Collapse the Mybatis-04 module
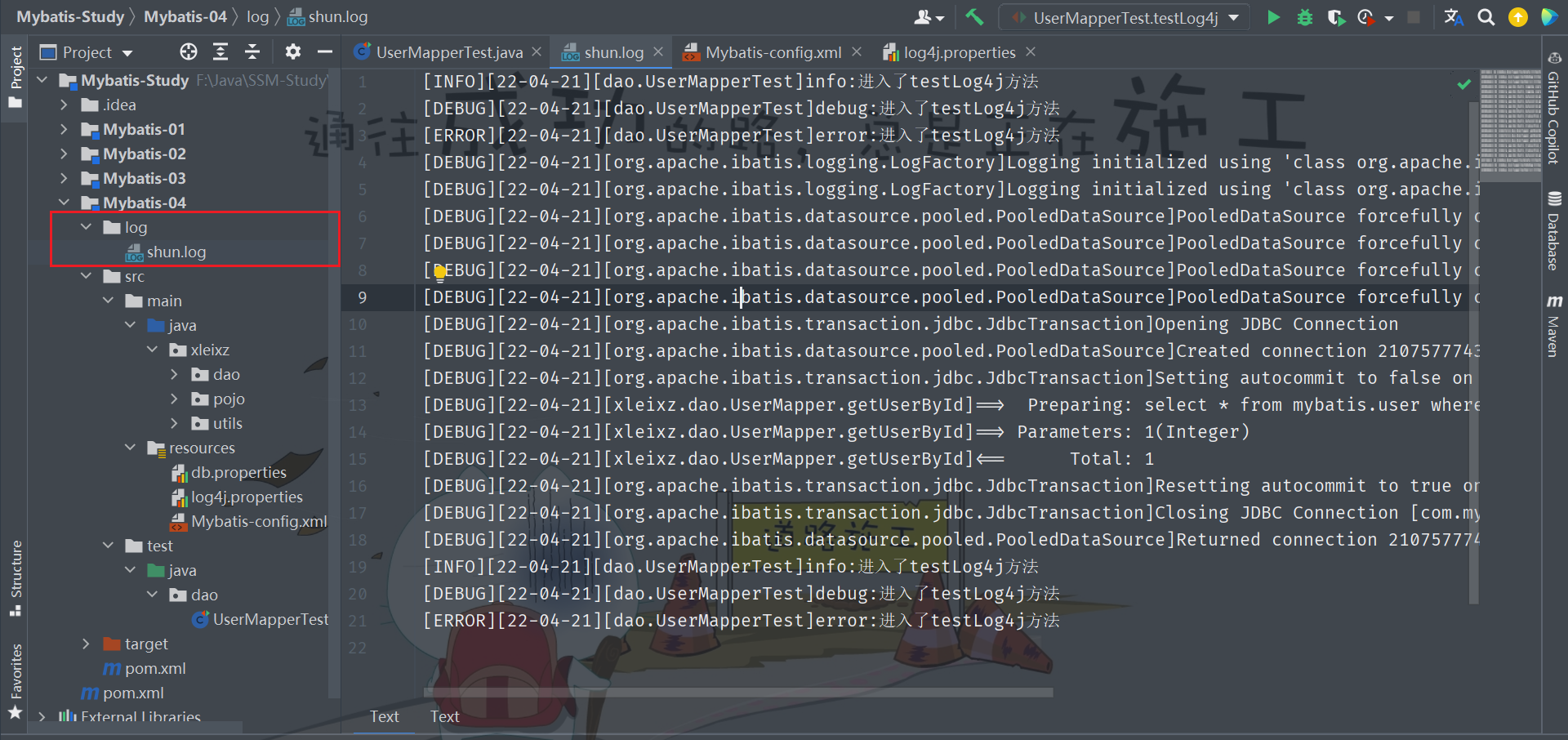Image resolution: width=1568 pixels, height=740 pixels. (65, 203)
